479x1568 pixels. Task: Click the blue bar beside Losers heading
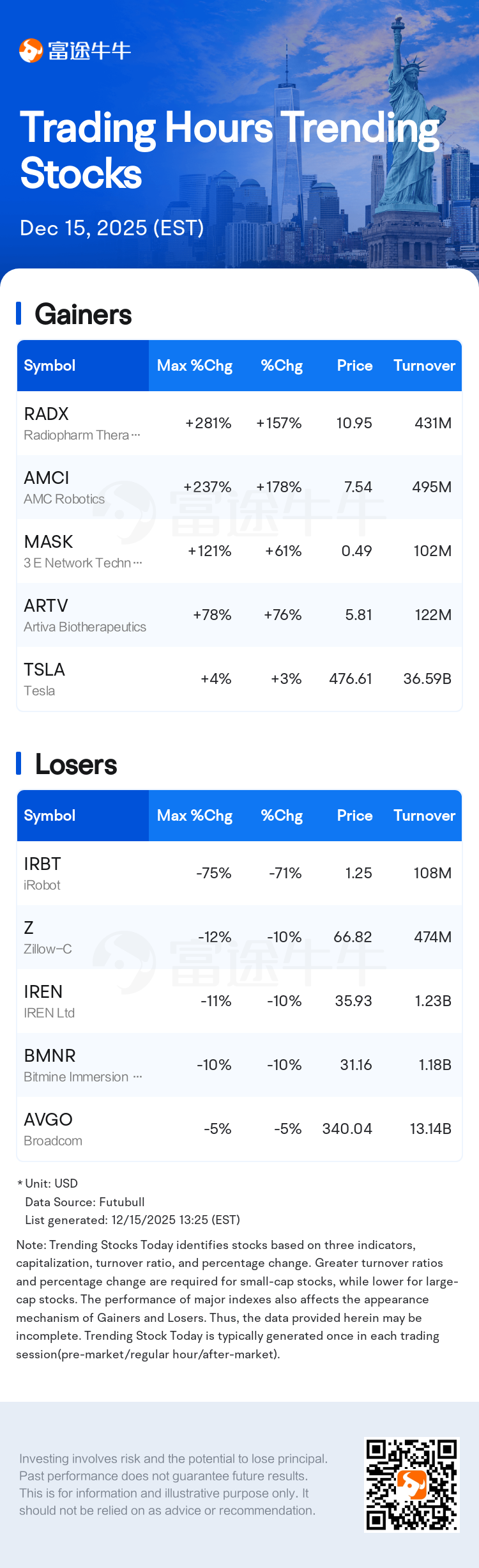click(19, 764)
